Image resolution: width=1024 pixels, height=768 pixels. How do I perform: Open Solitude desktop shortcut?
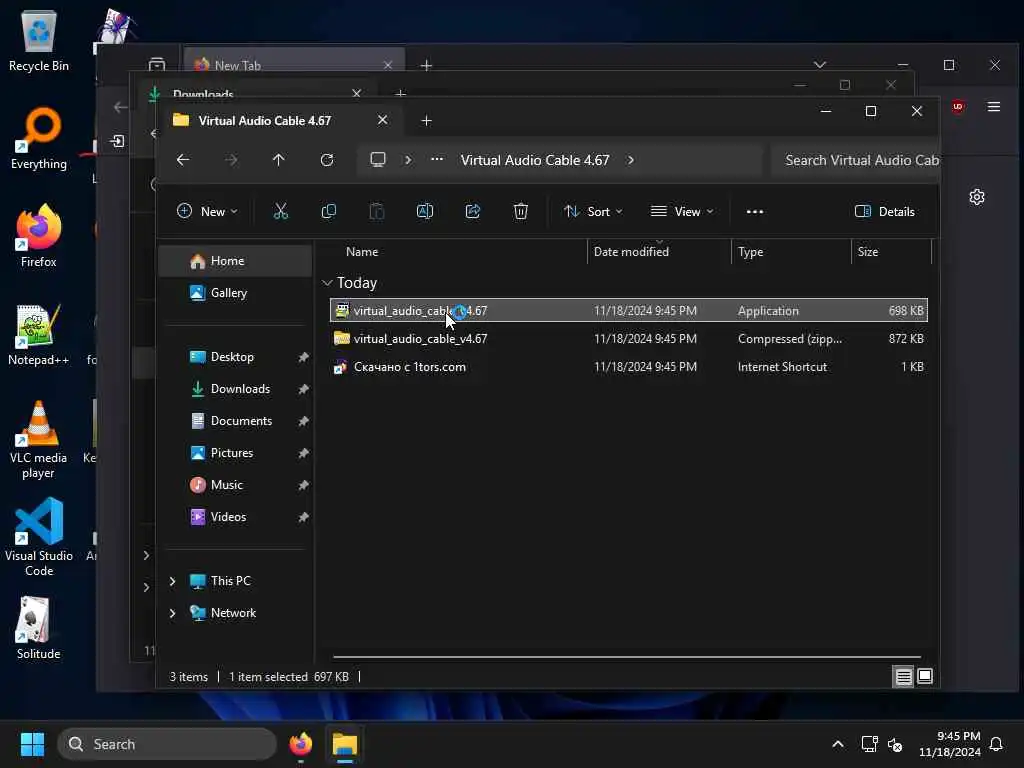click(39, 628)
